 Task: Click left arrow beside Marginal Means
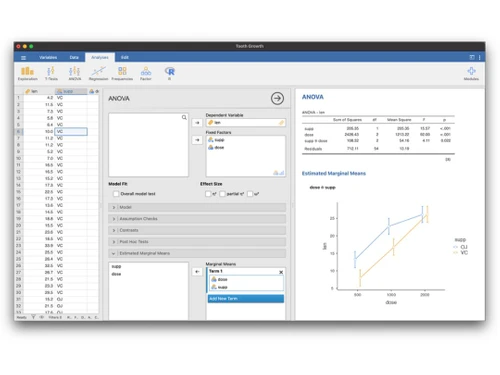point(197,272)
